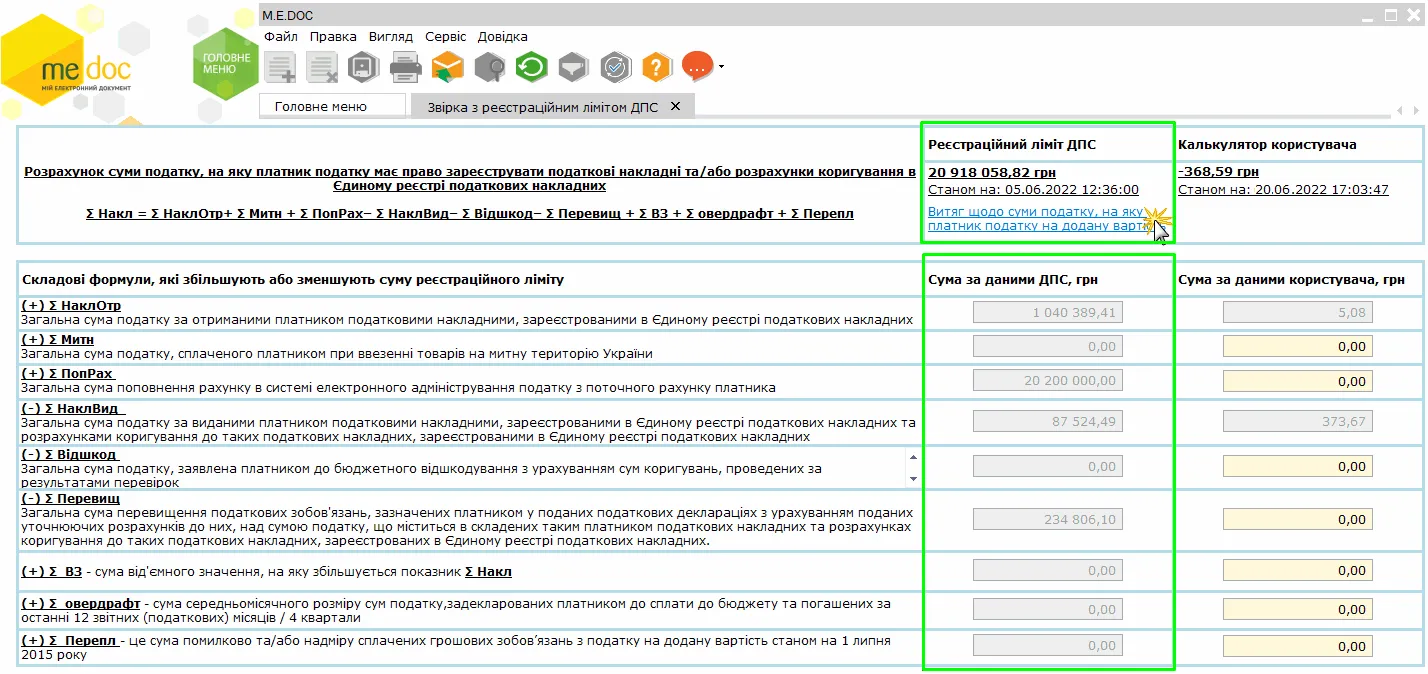Screen dimensions: 1428x674
Task: Click the (+) Σ ВЗ label
Action: [52, 572]
